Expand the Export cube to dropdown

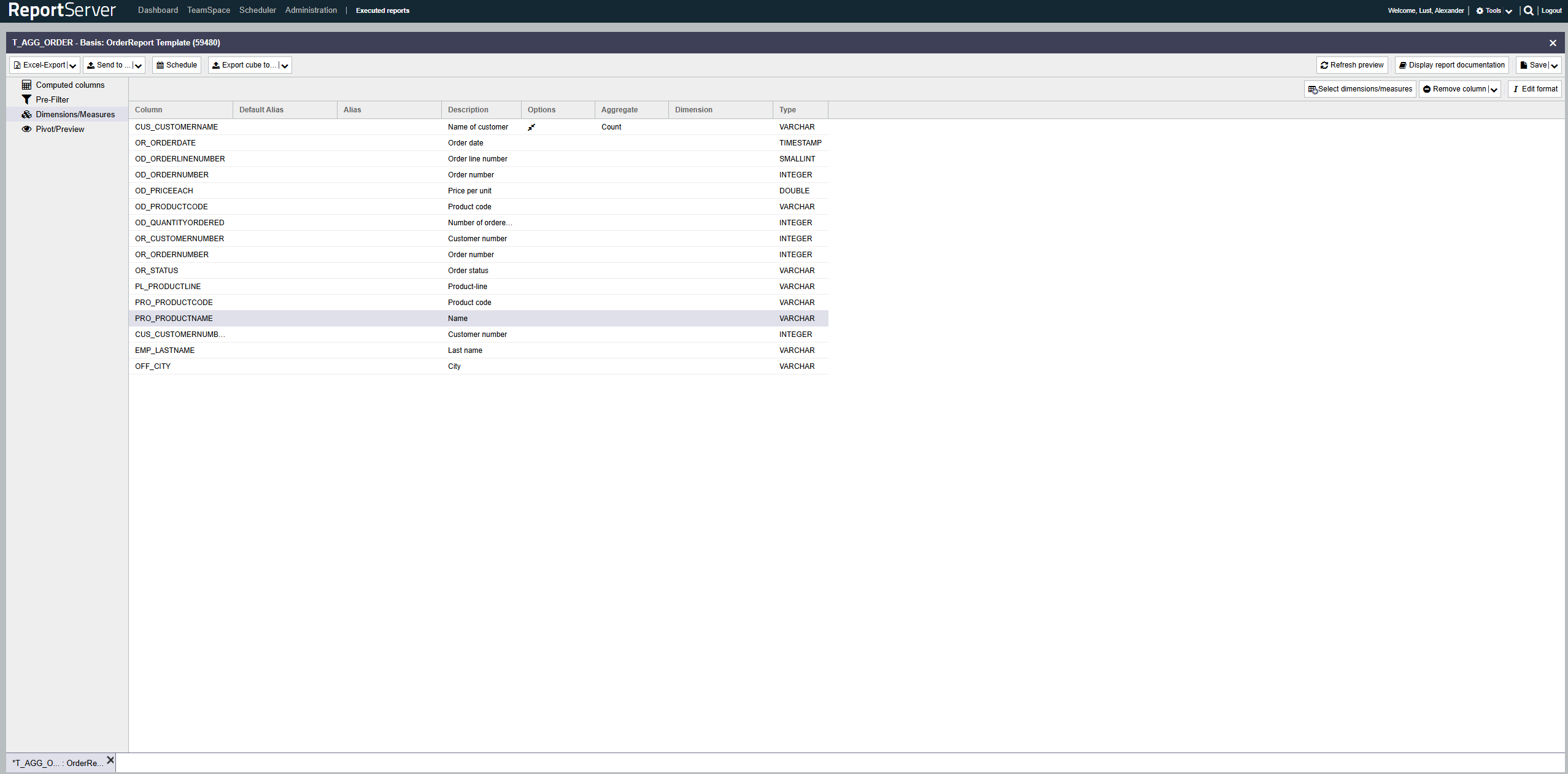(x=285, y=66)
